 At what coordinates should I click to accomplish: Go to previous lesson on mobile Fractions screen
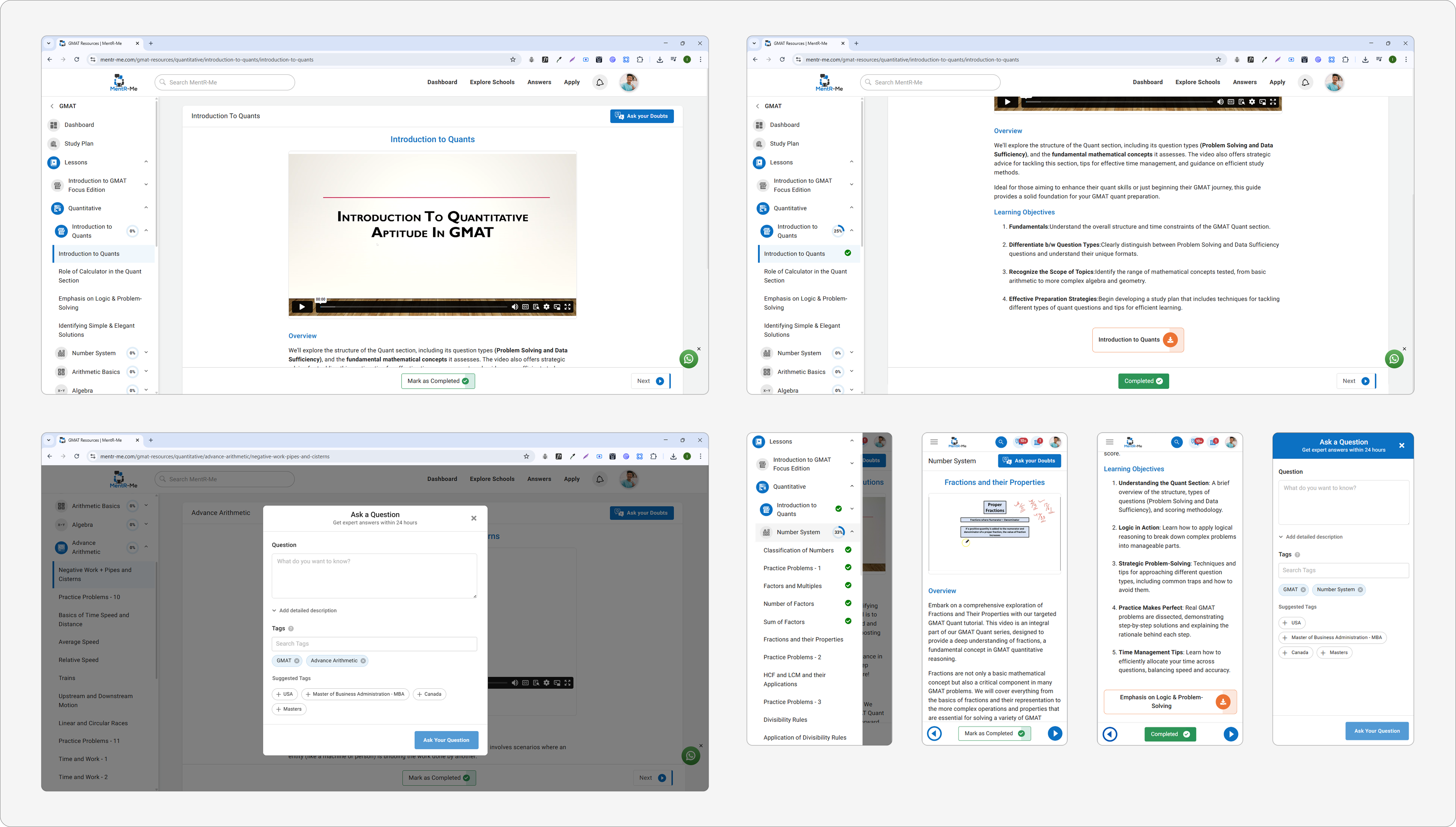tap(934, 733)
